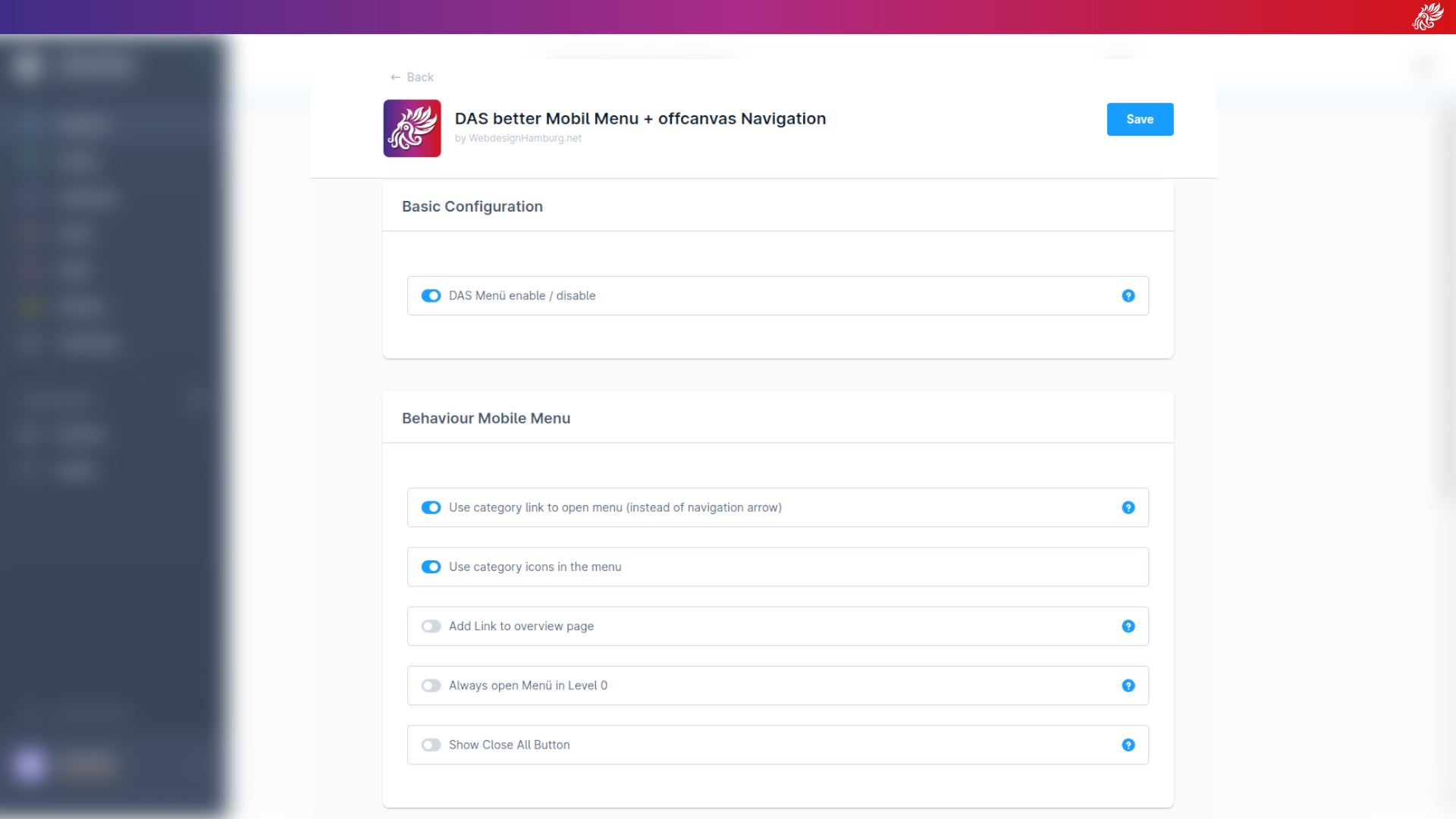Viewport: 1456px width, 819px height.
Task: Click the Basic Configuration section header
Action: [472, 206]
